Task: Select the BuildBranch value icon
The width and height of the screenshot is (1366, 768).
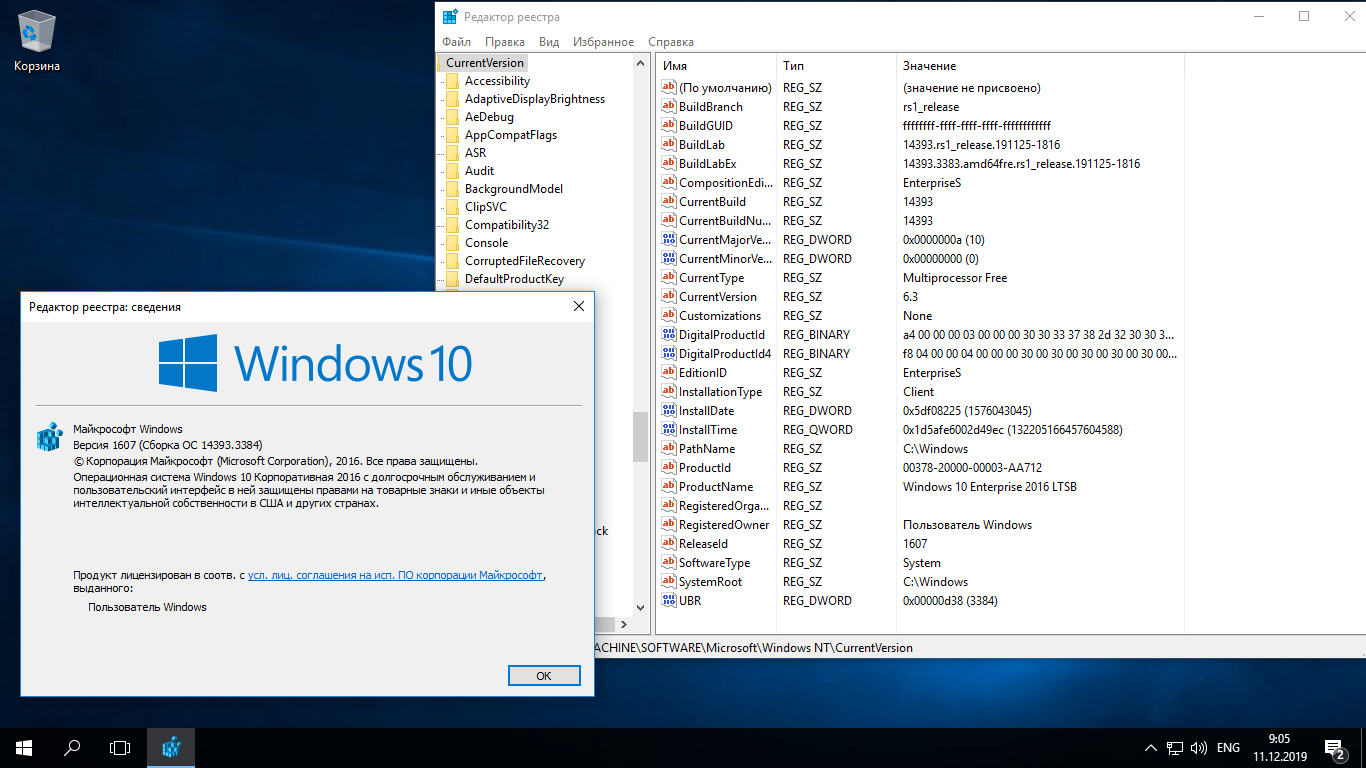Action: tap(669, 107)
